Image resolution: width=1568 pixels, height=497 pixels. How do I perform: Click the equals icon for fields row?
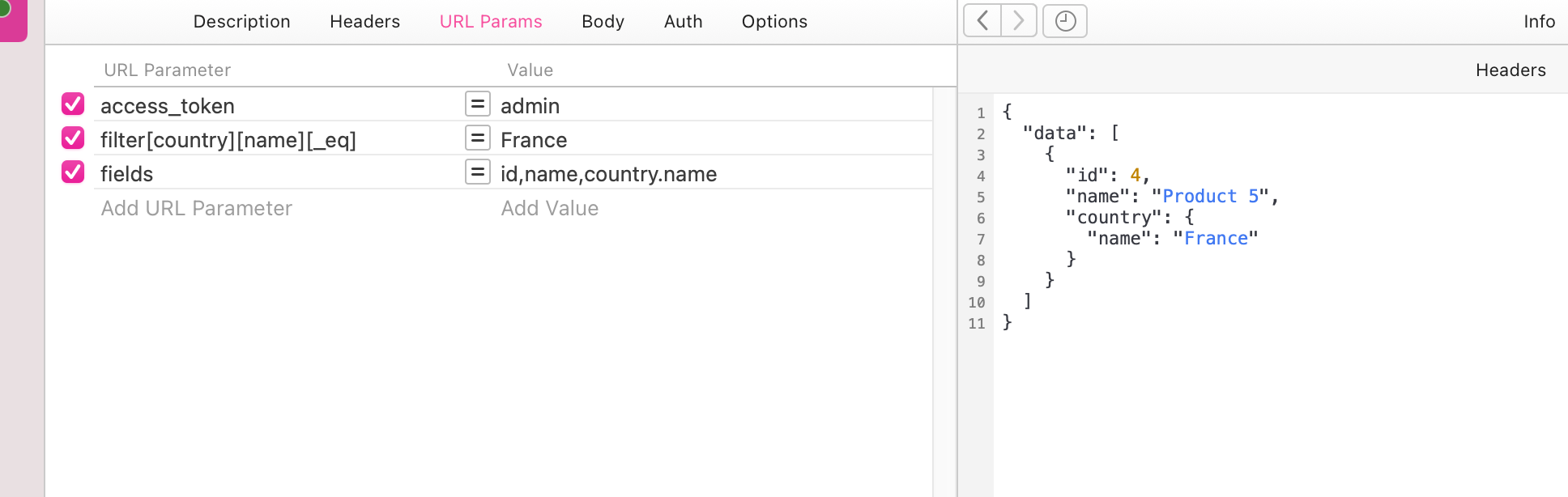(x=478, y=172)
